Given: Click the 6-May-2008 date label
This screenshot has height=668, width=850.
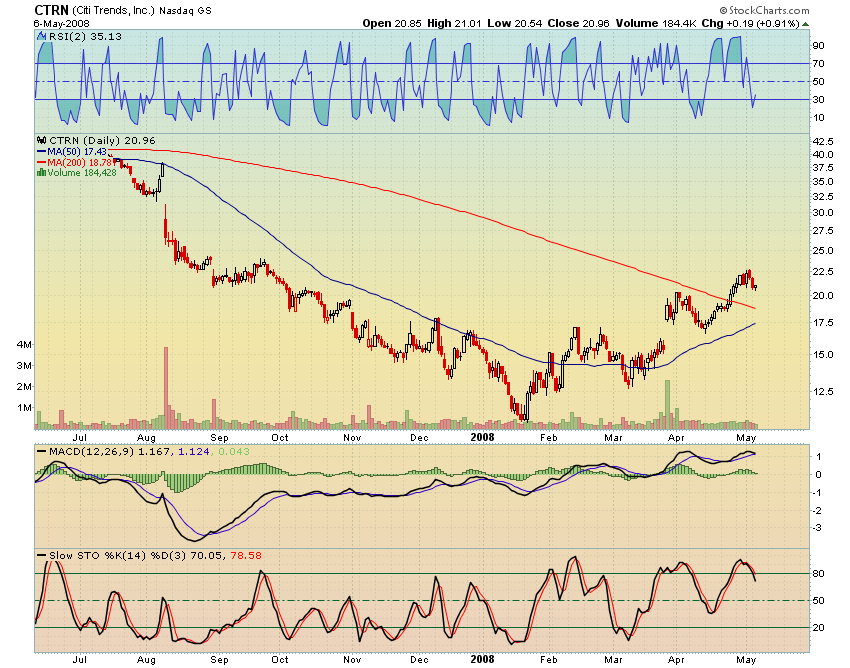Looking at the screenshot, I should pyautogui.click(x=61, y=24).
